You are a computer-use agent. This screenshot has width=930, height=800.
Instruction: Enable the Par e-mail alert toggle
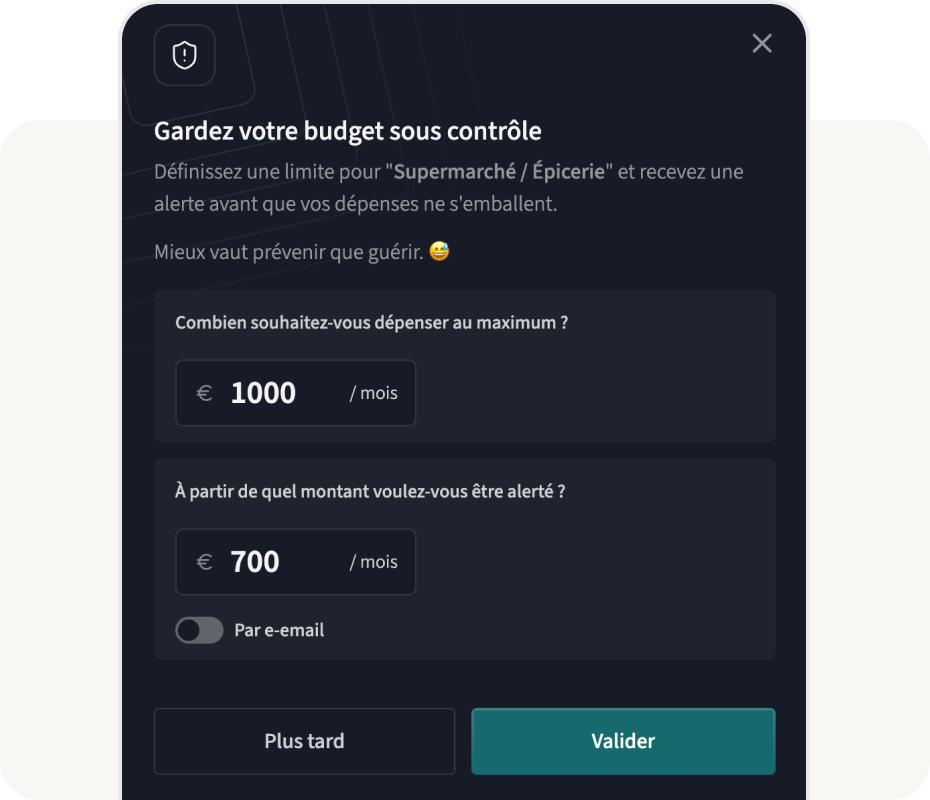click(x=199, y=630)
